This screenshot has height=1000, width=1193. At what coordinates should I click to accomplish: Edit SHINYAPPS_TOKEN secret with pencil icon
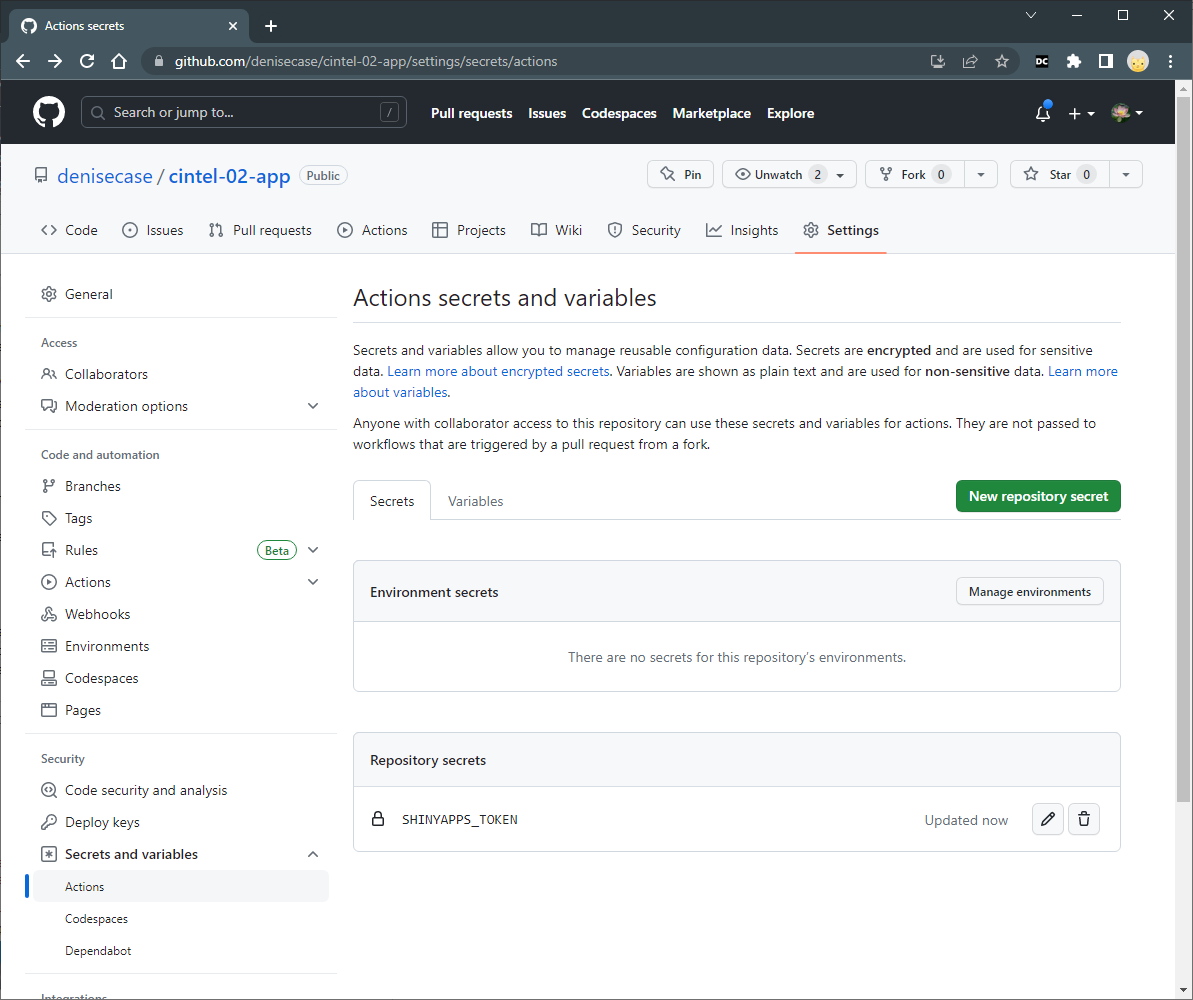[1048, 819]
